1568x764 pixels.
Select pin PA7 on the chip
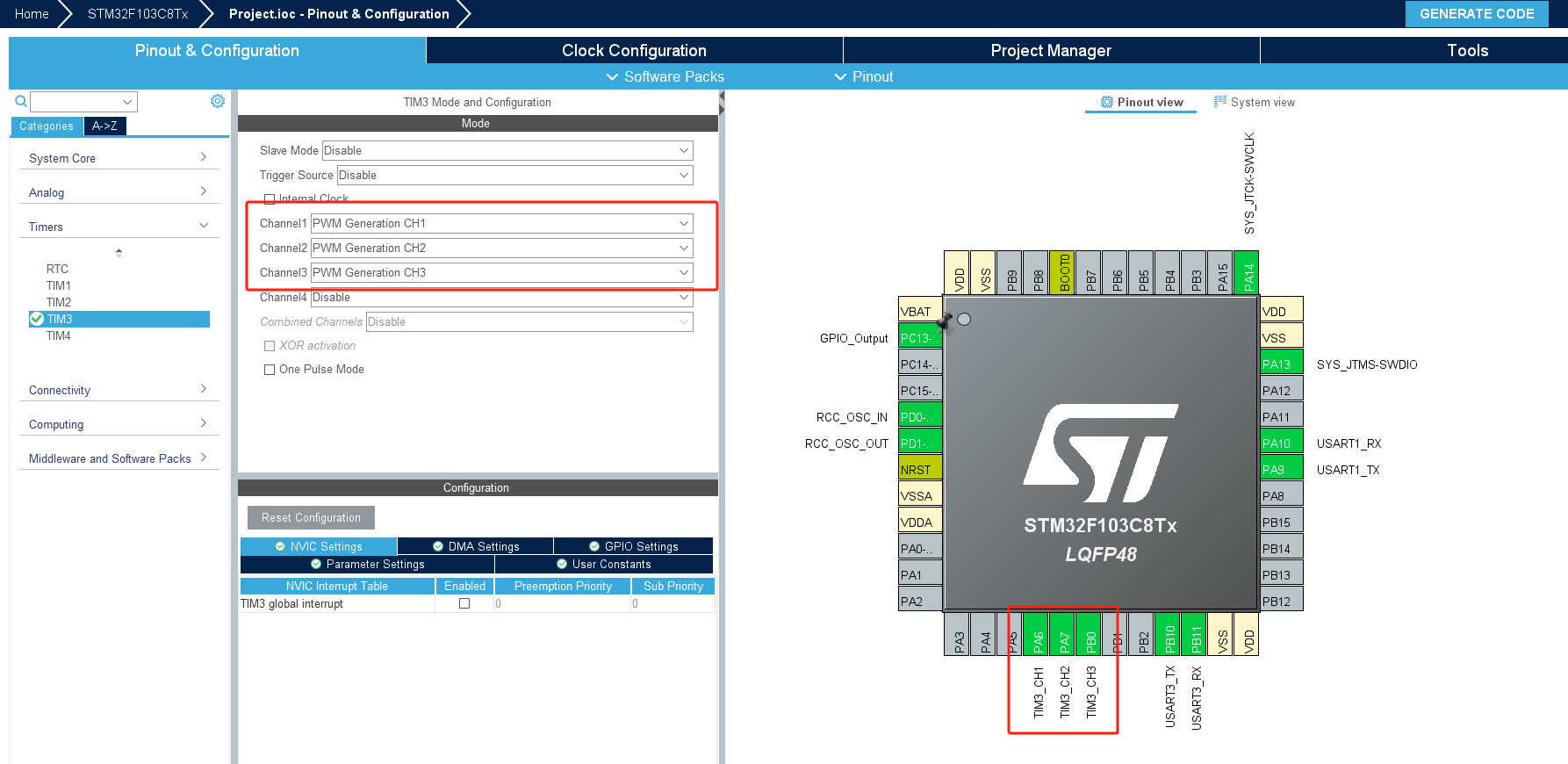[1063, 634]
